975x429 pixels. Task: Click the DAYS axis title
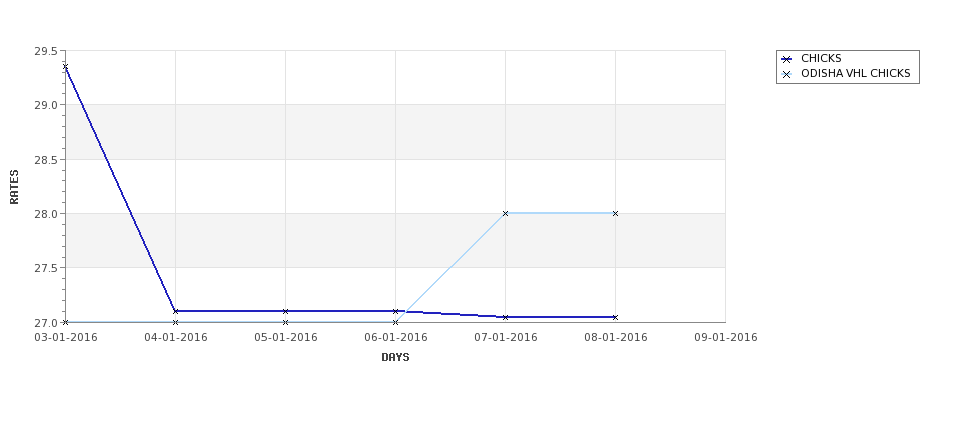coord(395,357)
